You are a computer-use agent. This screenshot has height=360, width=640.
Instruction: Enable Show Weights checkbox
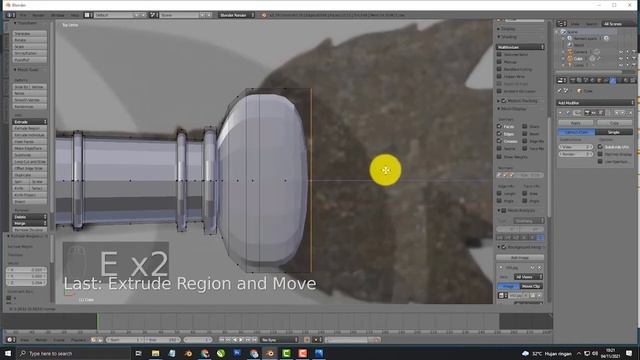(499, 157)
